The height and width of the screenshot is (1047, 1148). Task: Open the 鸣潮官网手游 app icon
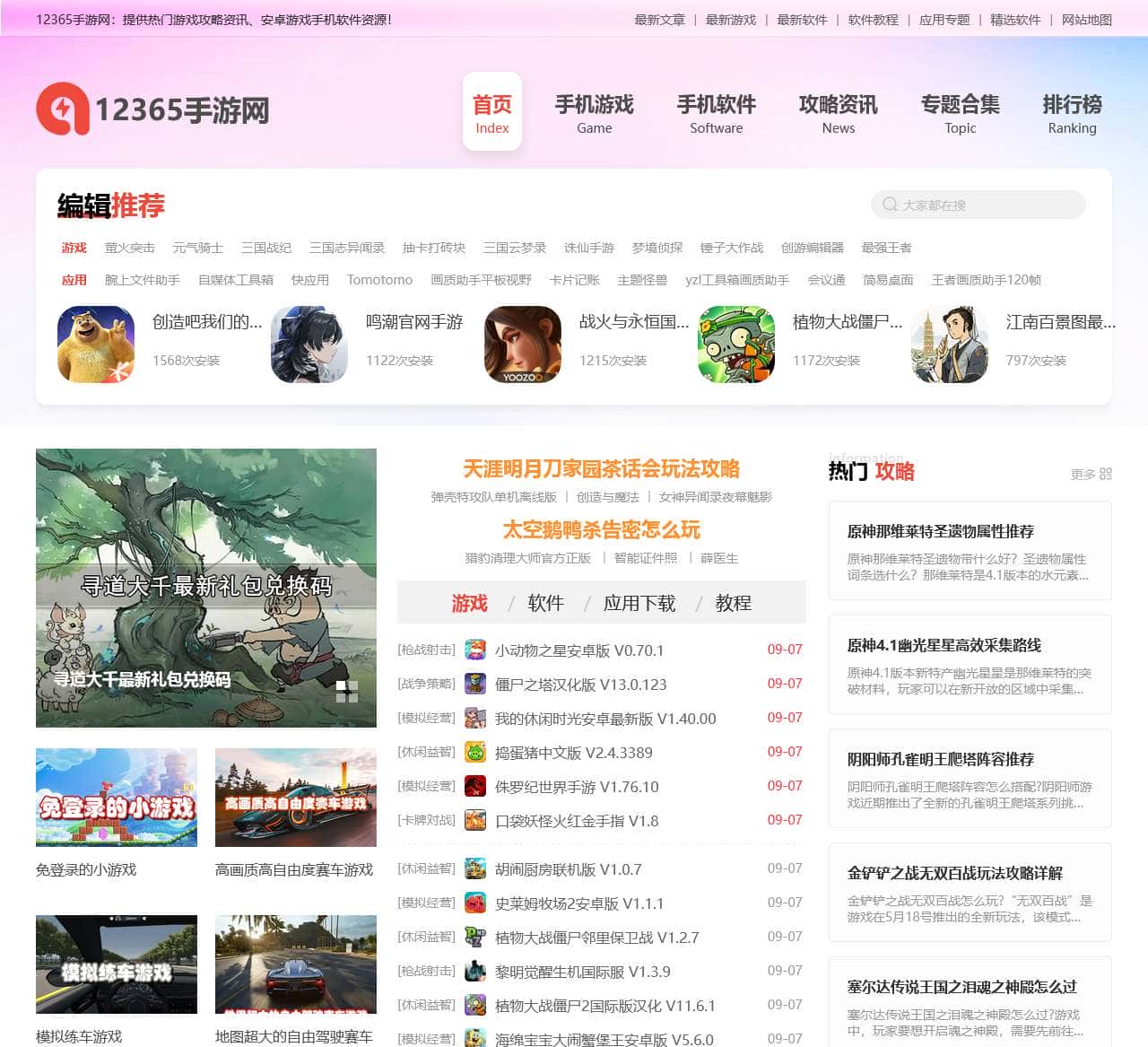309,345
